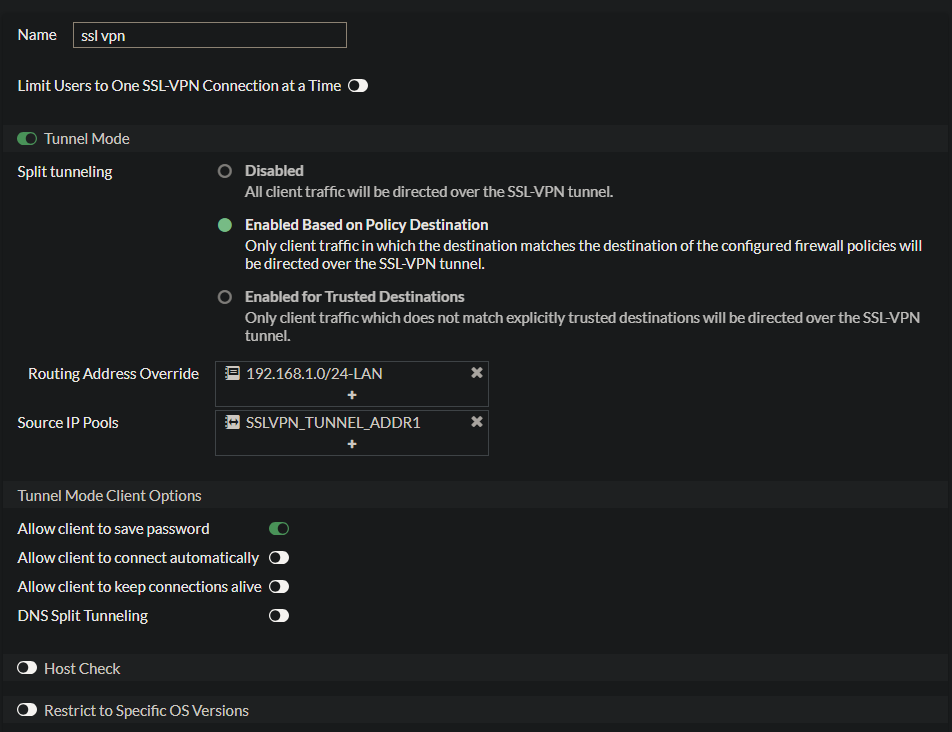Screen dimensions: 952x732
Task: Enable Allow client to keep connections alive
Action: 279,587
